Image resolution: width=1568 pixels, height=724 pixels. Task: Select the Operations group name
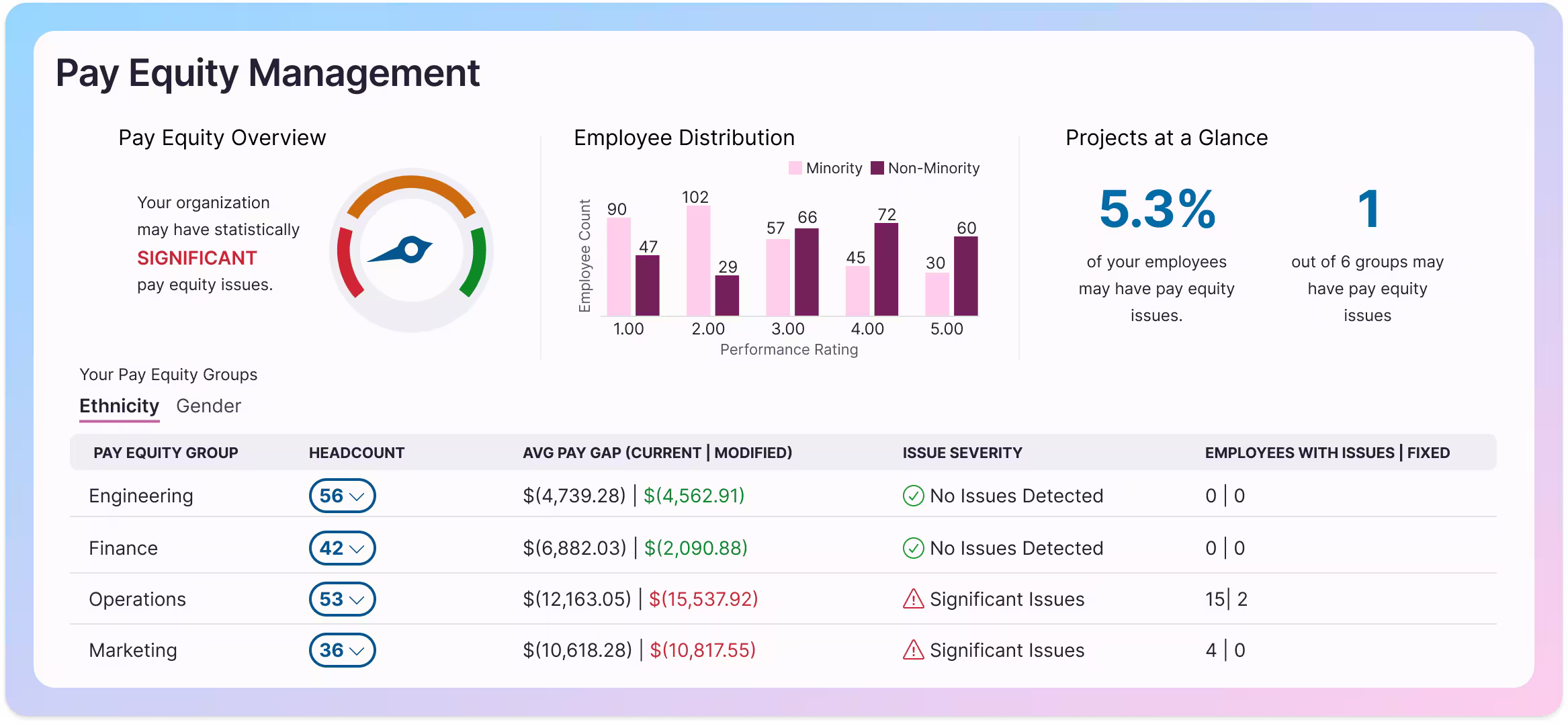[138, 599]
